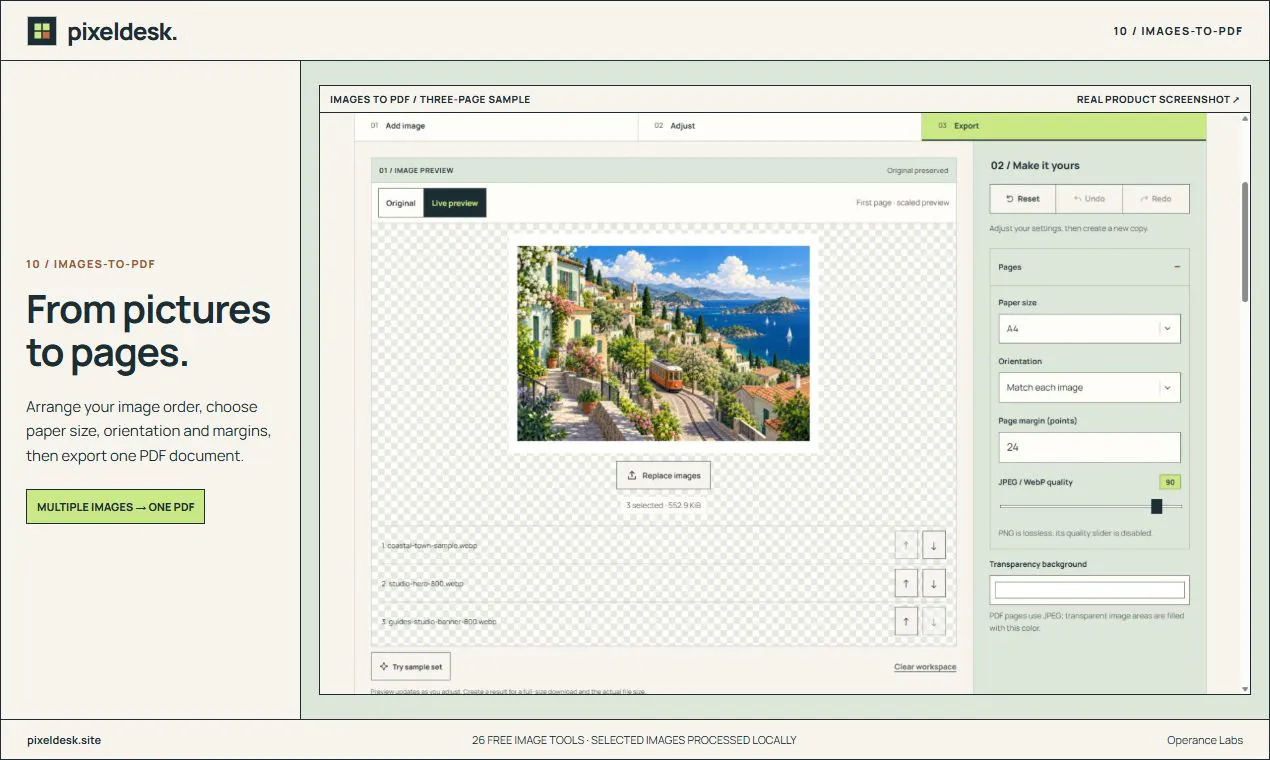Click the 'From pictures to pages.' headline
This screenshot has height=760, width=1270.
(148, 331)
